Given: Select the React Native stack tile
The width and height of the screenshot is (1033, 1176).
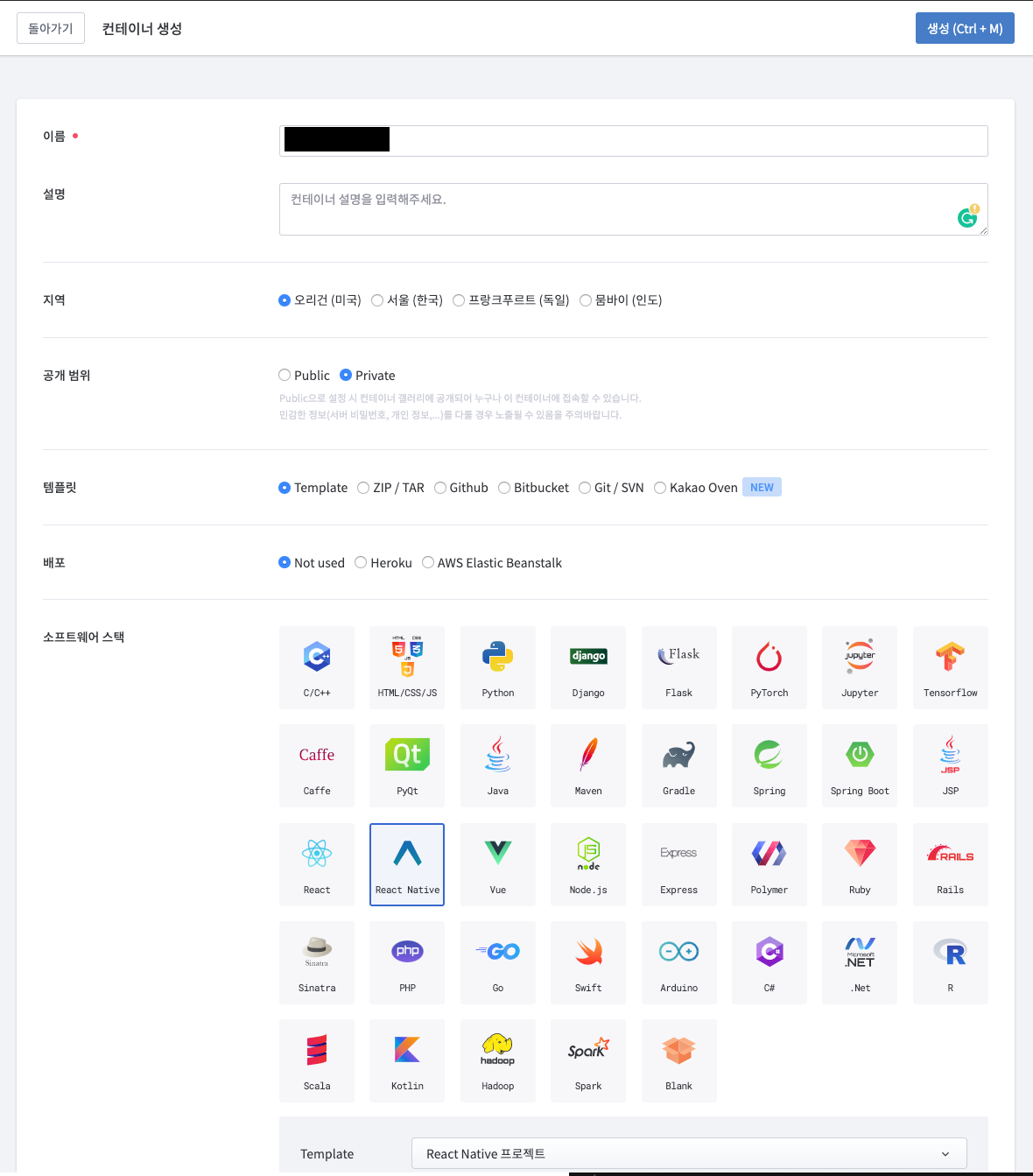Looking at the screenshot, I should pos(407,864).
